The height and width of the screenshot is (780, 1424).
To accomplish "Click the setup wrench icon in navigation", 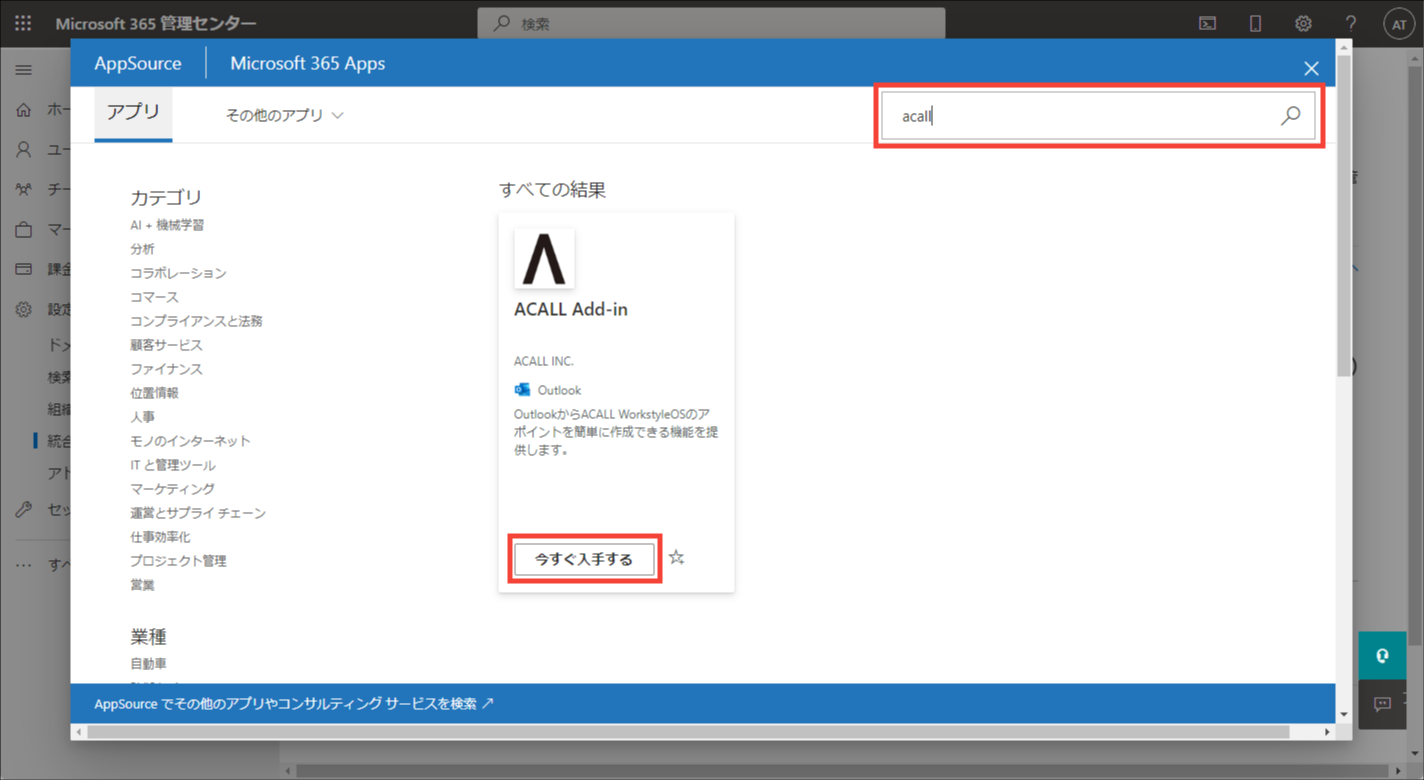I will click(x=24, y=510).
